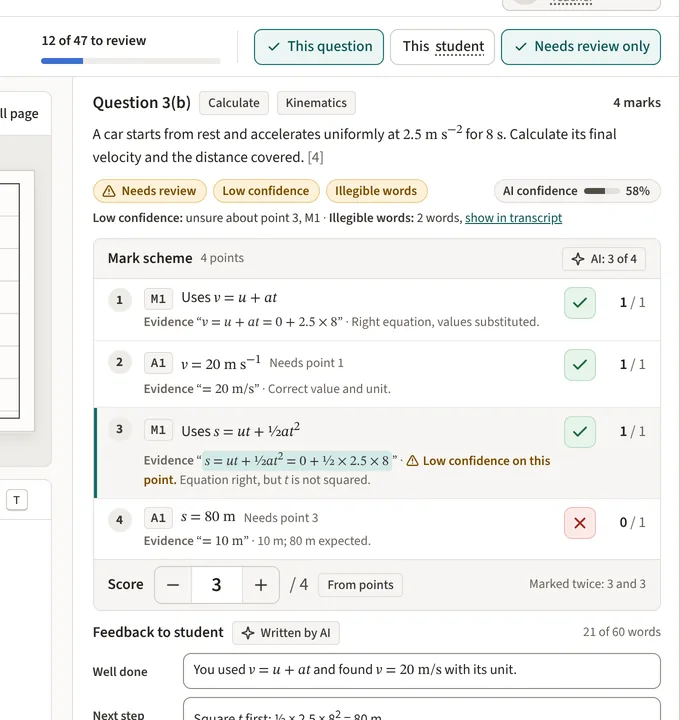The height and width of the screenshot is (720, 680).
Task: Click the warning triangle beside Low confidence on this point
Action: [x=412, y=461]
